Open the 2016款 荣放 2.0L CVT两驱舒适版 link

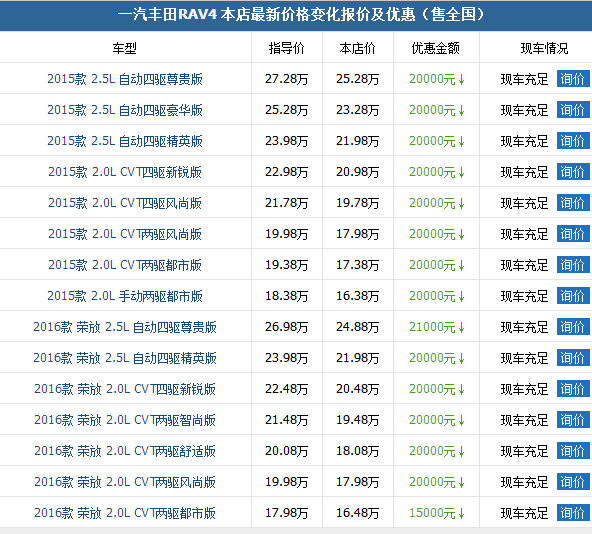(x=125, y=451)
